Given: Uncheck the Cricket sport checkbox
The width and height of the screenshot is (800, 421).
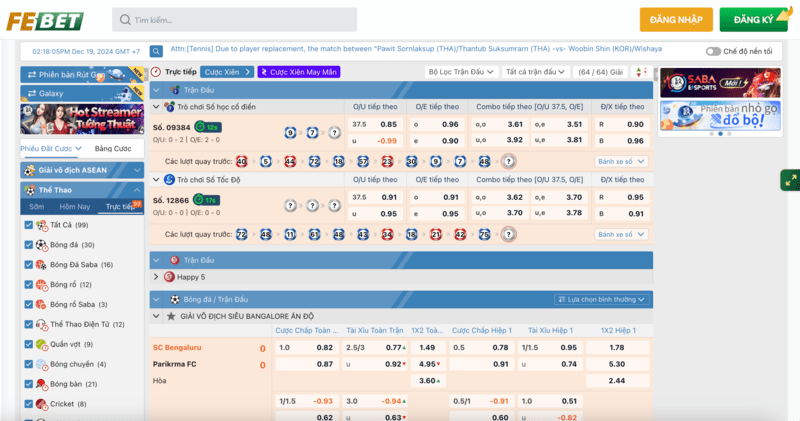Looking at the screenshot, I should click(27, 404).
